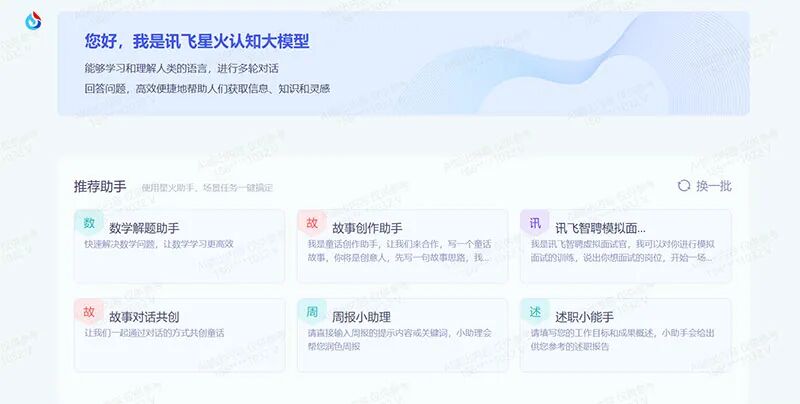800x404 pixels.
Task: Open the 周报小助理 card
Action: (403, 335)
